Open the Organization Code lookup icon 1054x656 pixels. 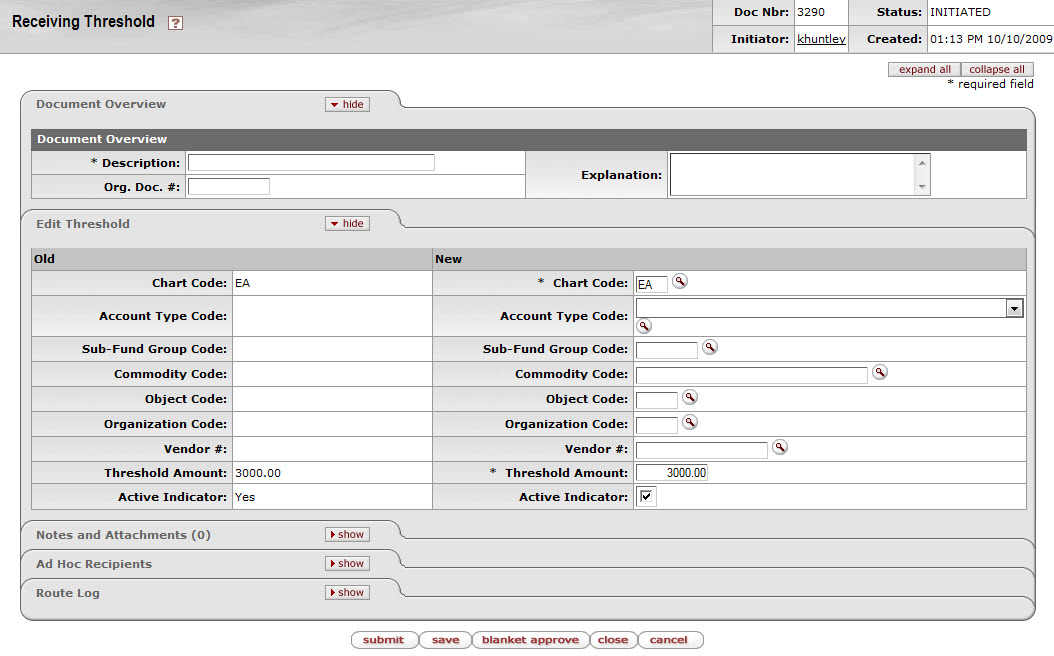(x=689, y=422)
